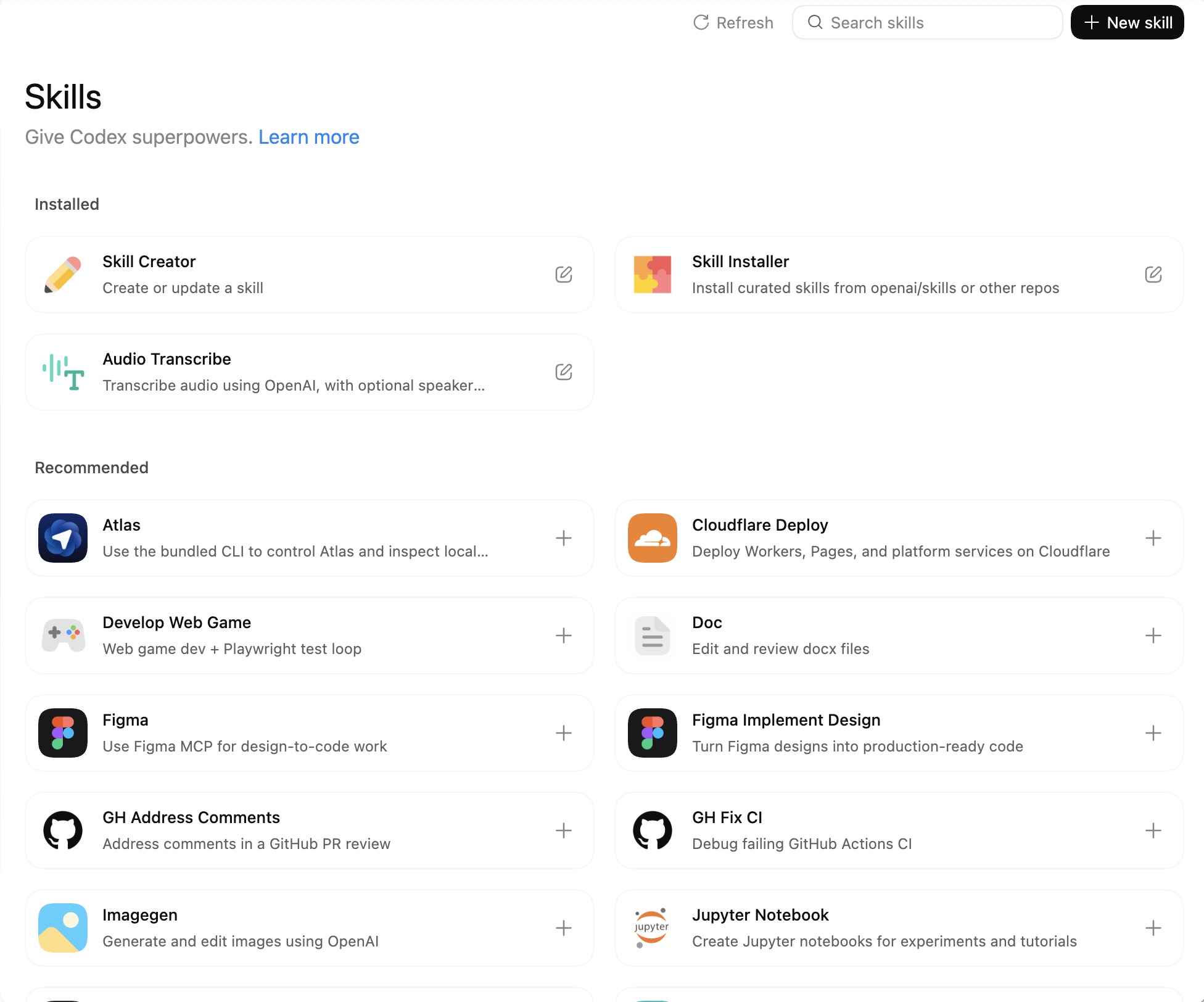Add the Jupyter Notebook skill
The width and height of the screenshot is (1204, 1002).
pos(1153,928)
